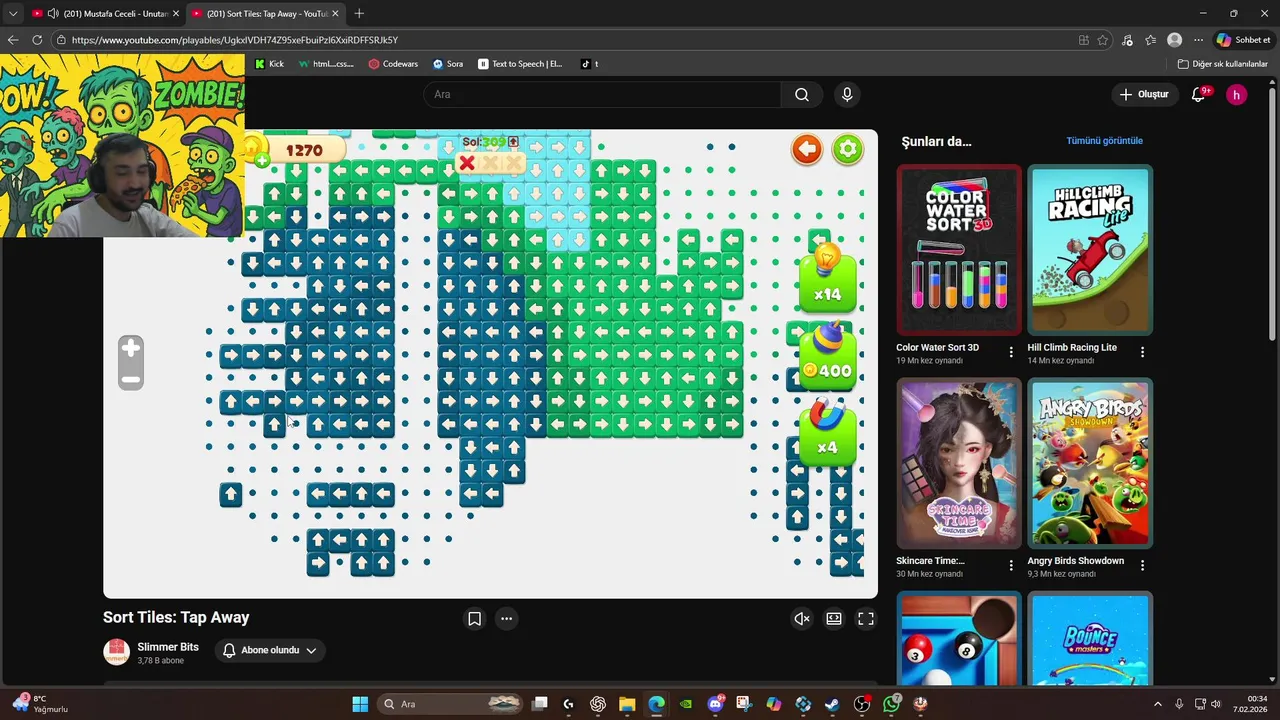Viewport: 1280px width, 720px height.
Task: Open the account avatar menu
Action: (x=1237, y=94)
